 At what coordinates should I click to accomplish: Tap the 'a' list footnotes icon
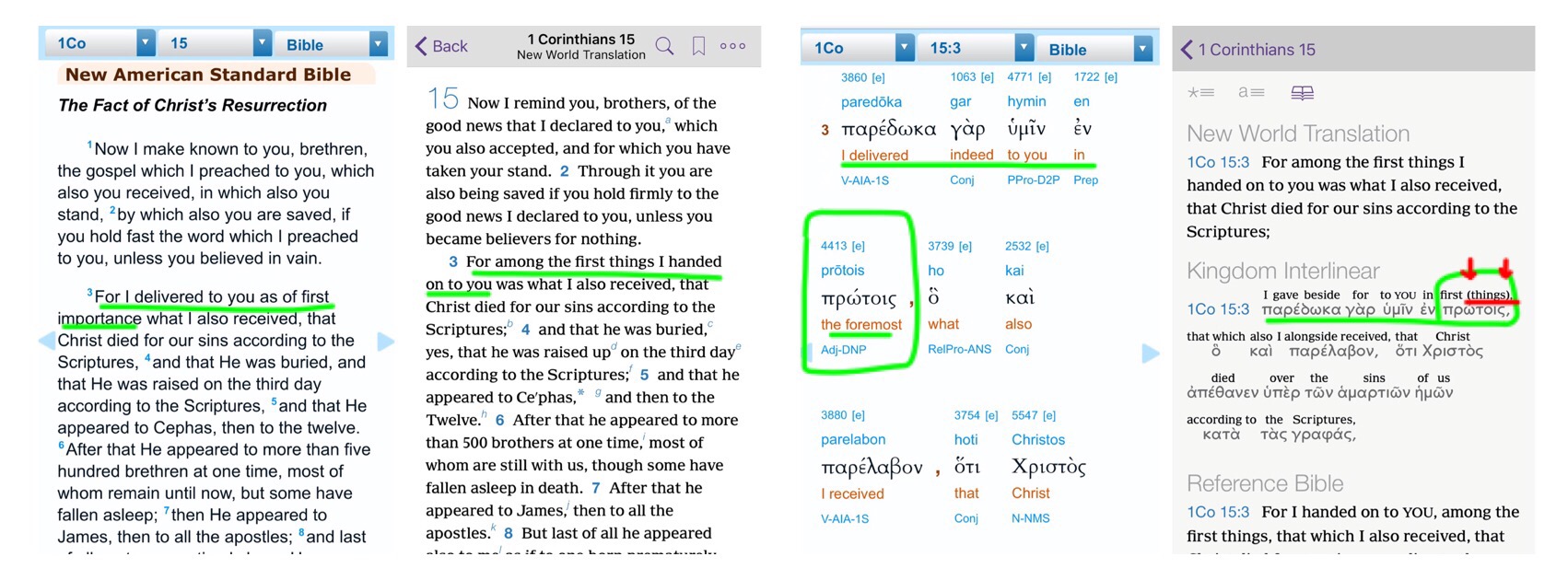click(1250, 93)
